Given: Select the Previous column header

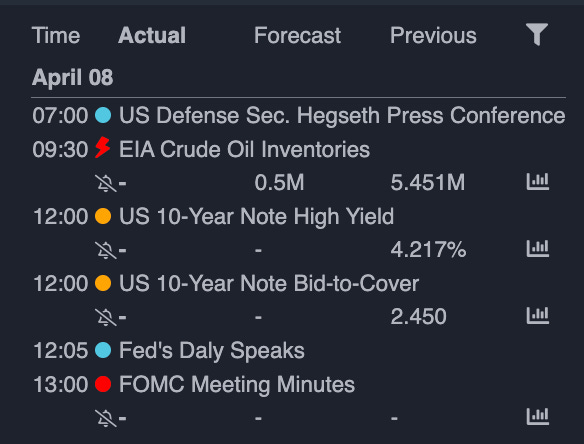Looking at the screenshot, I should pyautogui.click(x=433, y=35).
